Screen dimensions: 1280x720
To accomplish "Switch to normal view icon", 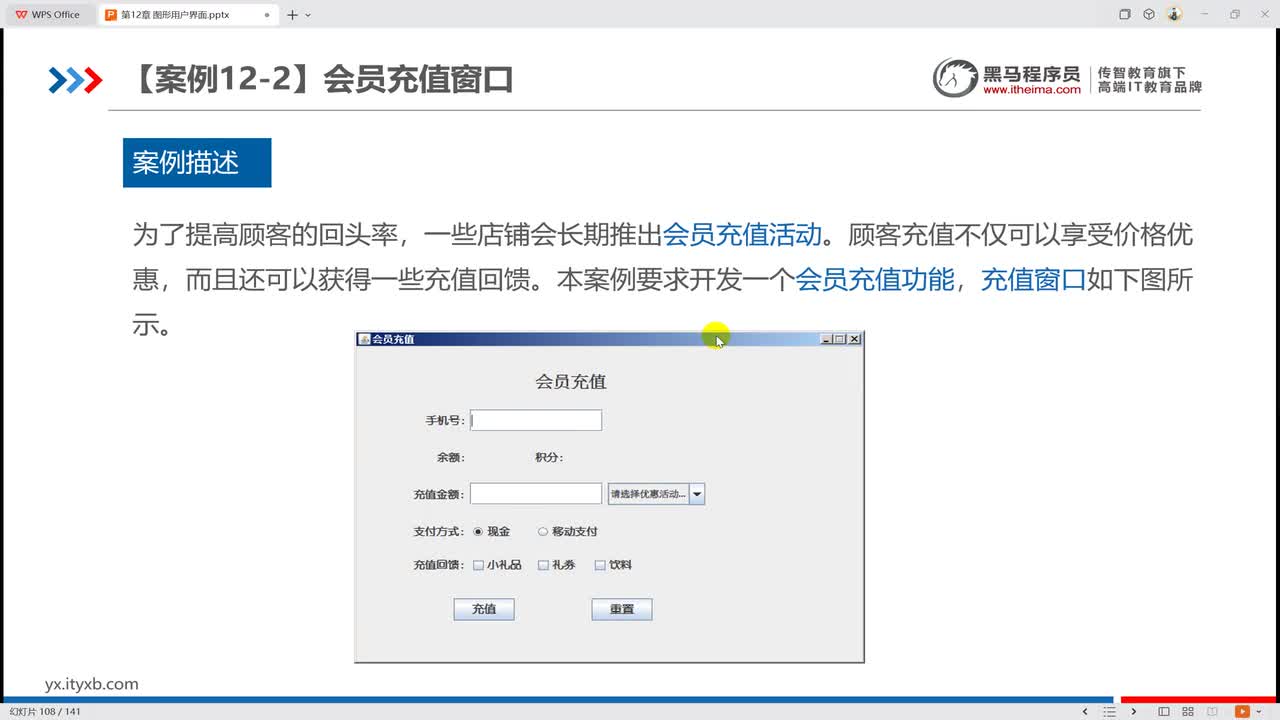I will pos(1164,711).
